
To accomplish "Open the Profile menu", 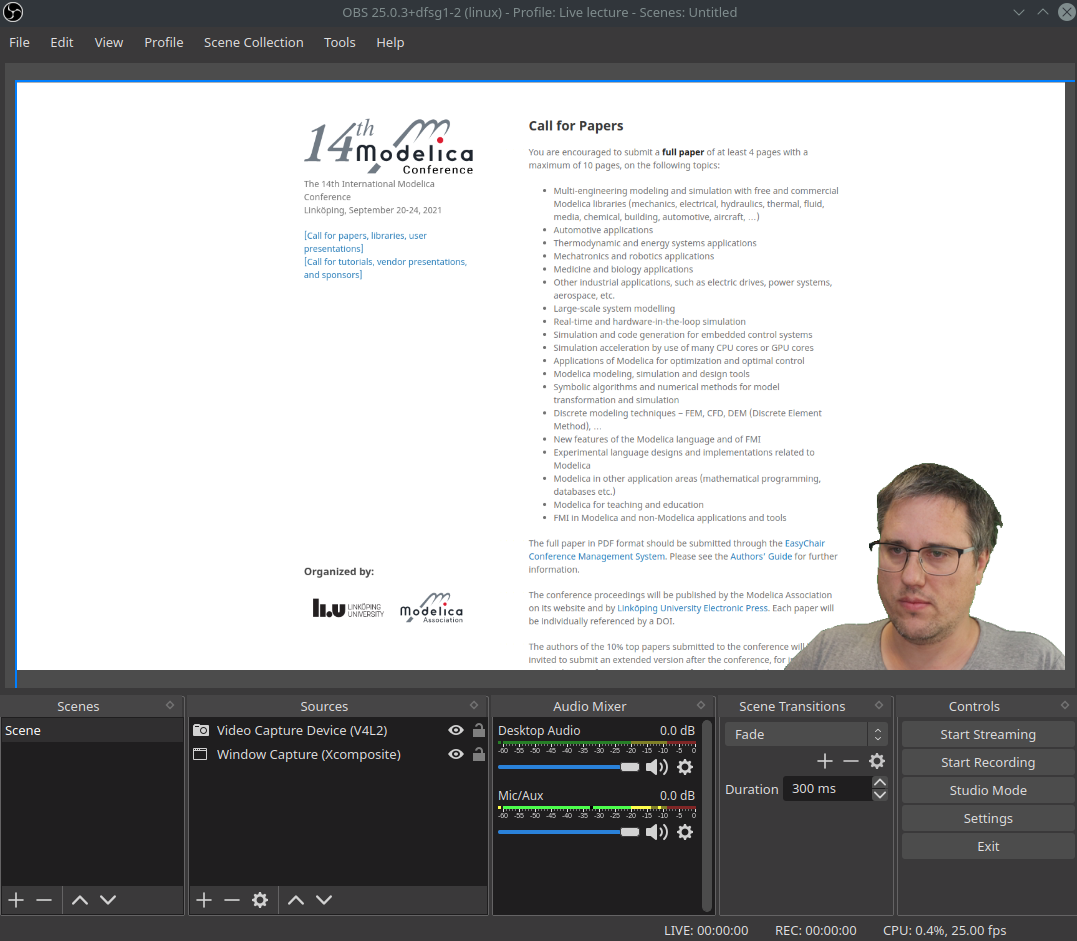I will 163,43.
